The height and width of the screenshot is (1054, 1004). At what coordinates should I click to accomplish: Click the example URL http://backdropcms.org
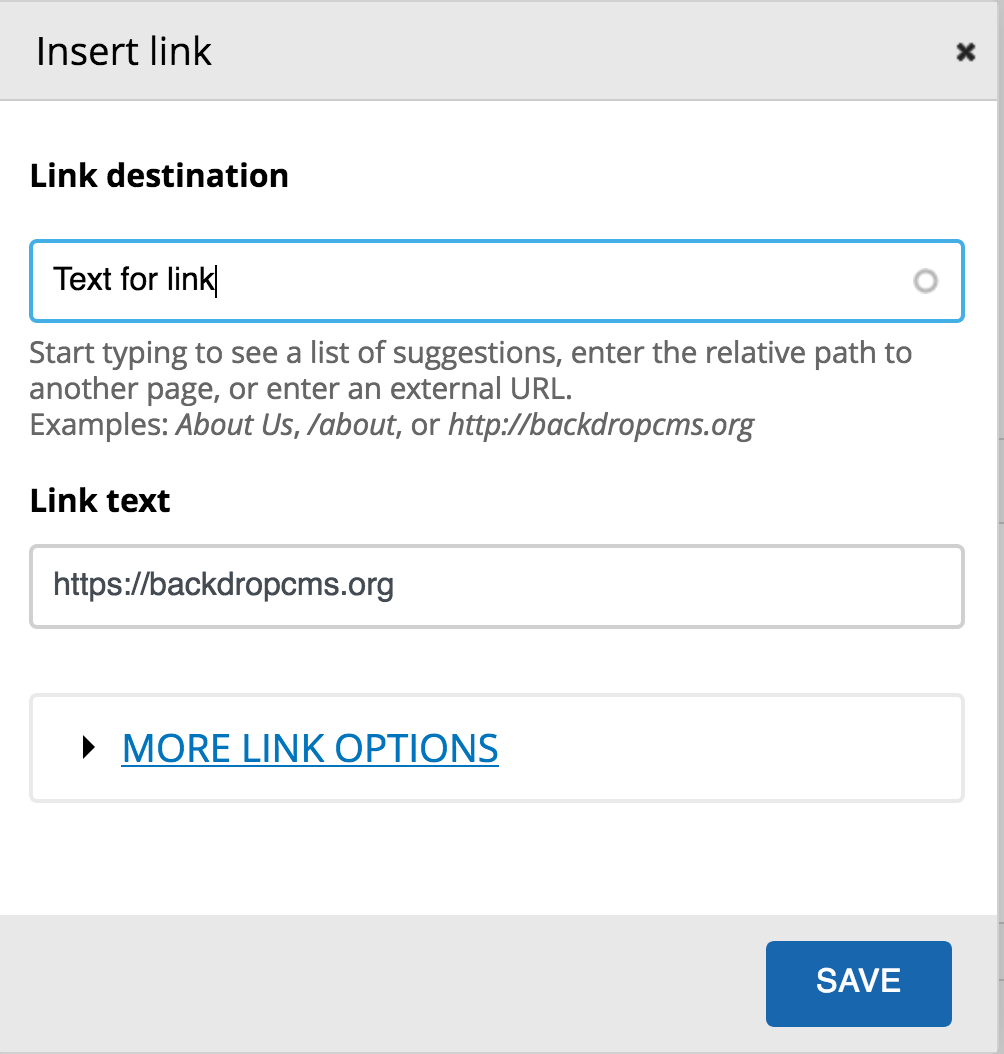(x=600, y=424)
